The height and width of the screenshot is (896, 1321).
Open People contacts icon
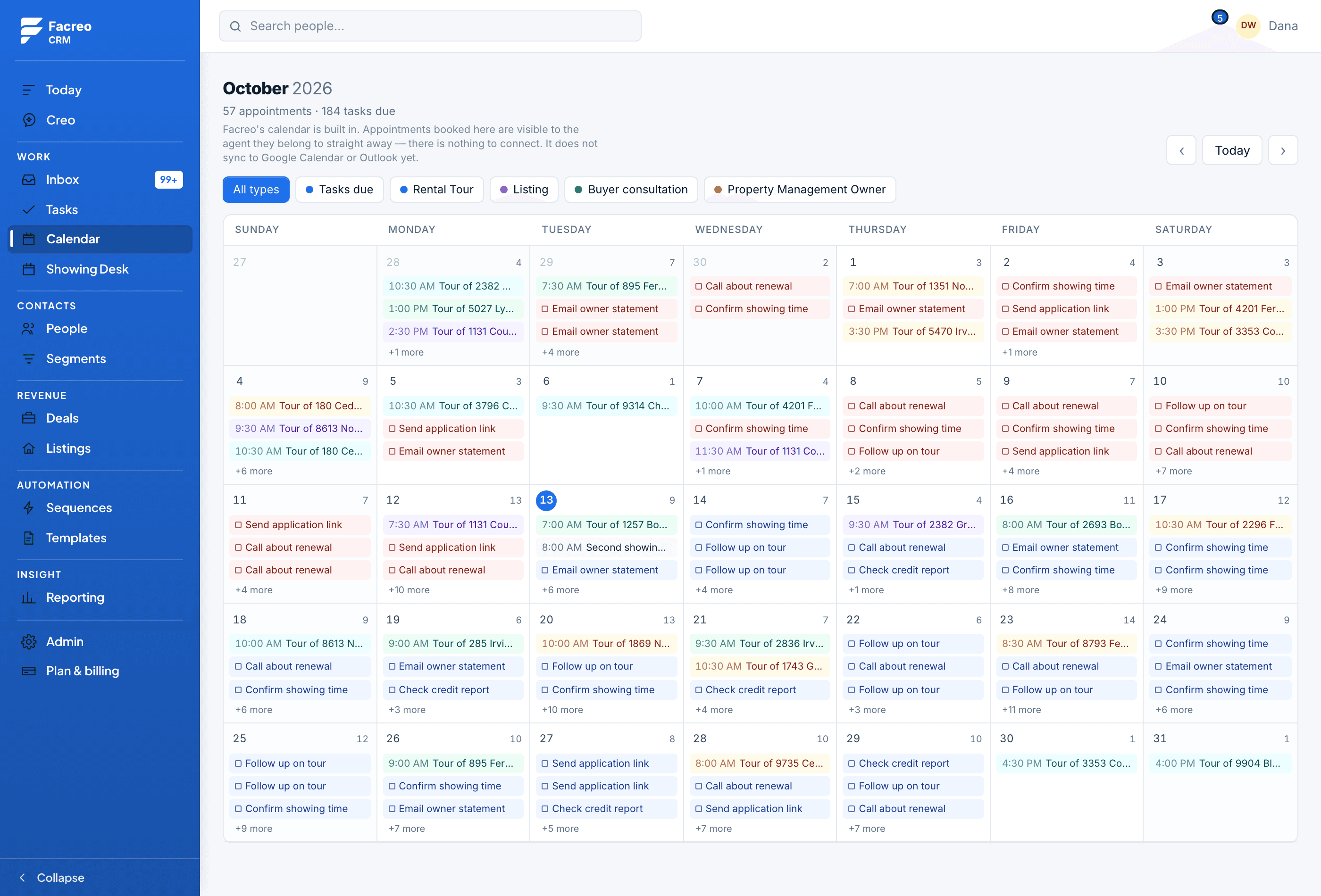click(x=28, y=329)
